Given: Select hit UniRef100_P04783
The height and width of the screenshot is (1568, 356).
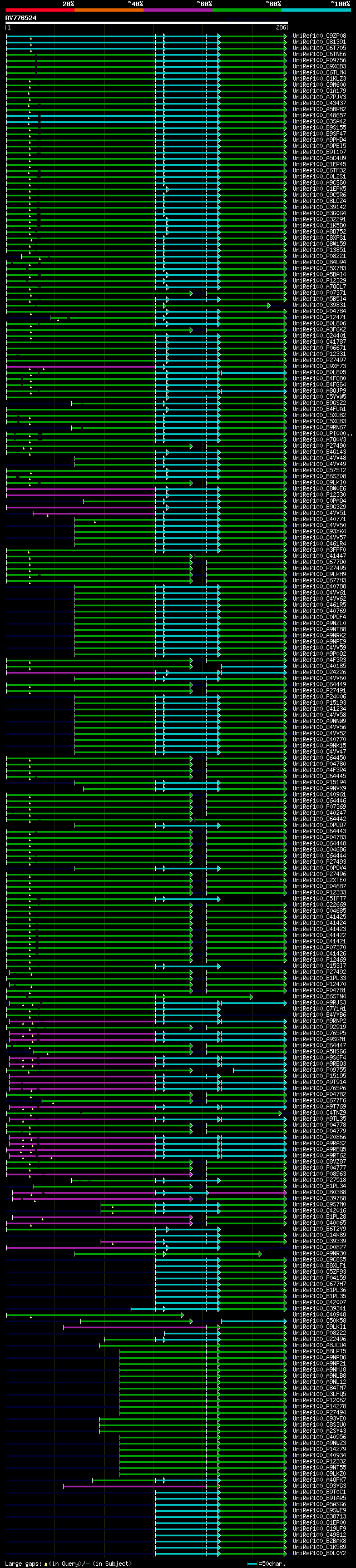Looking at the screenshot, I should [319, 838].
